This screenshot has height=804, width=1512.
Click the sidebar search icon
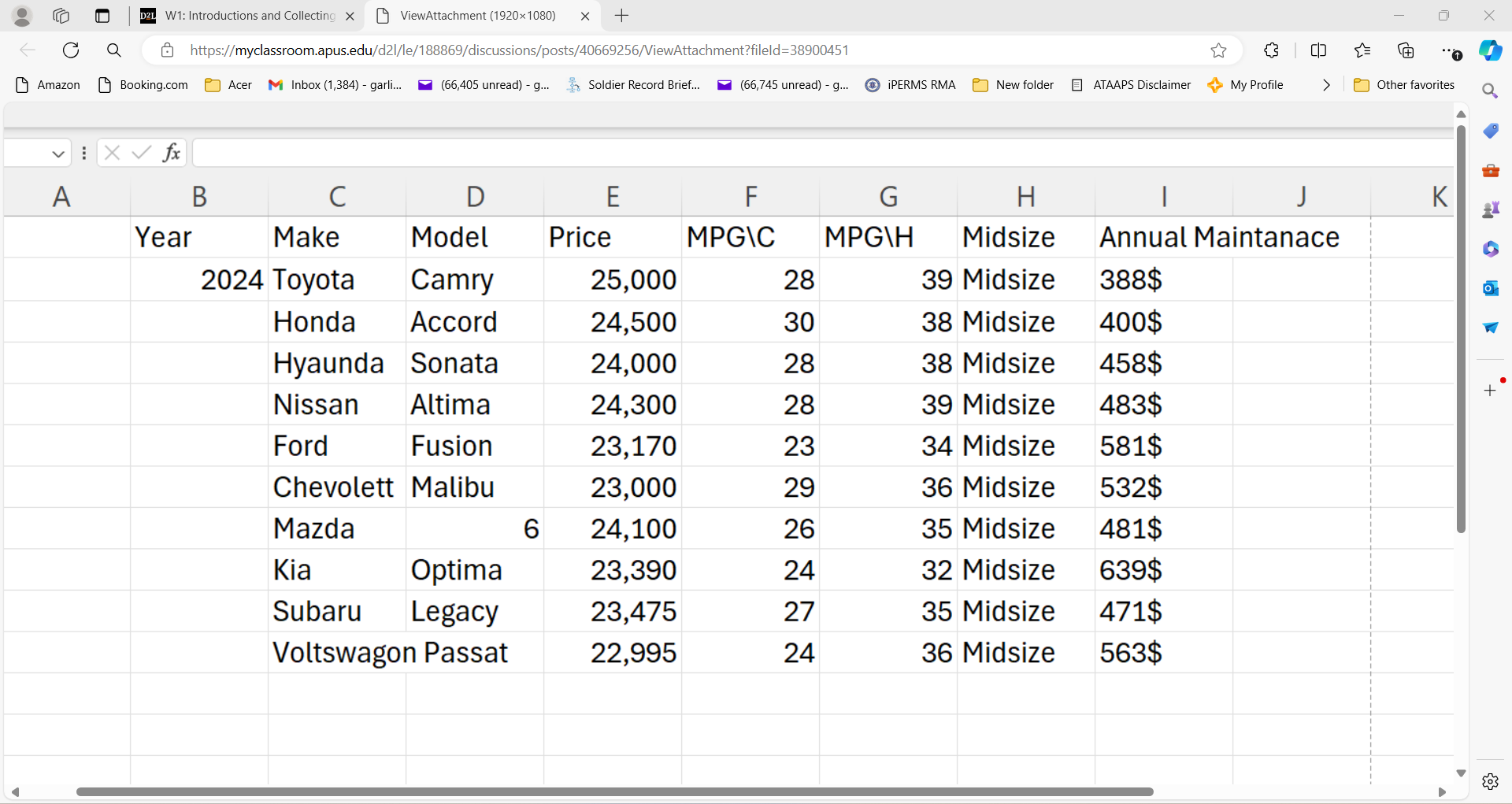[1490, 91]
